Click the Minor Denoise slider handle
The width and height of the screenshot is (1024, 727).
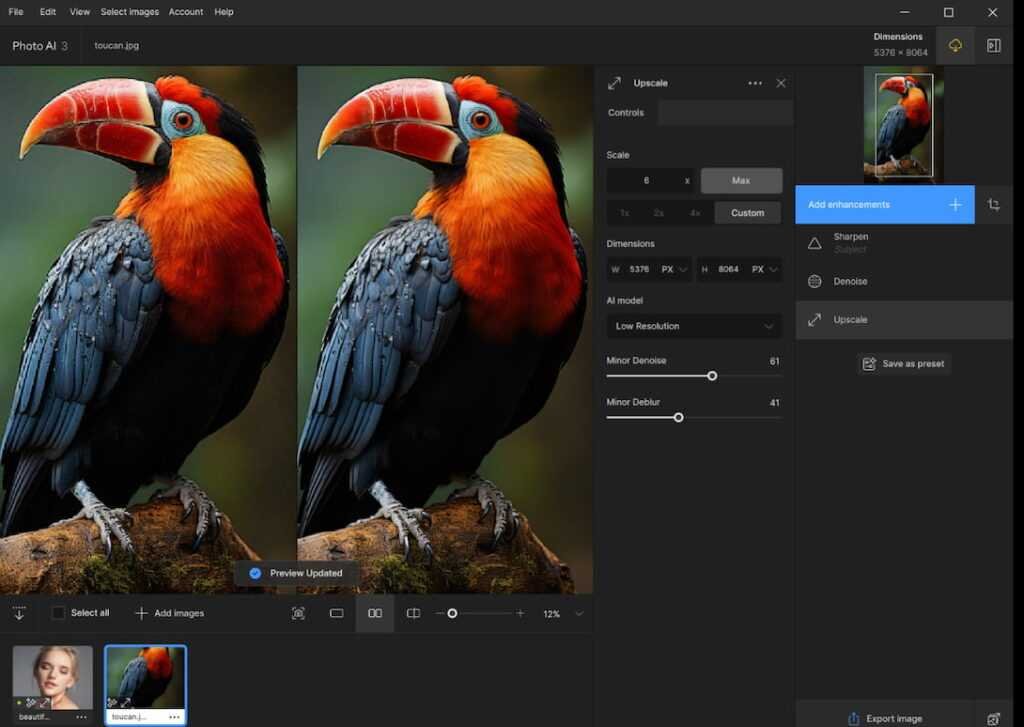[x=712, y=376]
